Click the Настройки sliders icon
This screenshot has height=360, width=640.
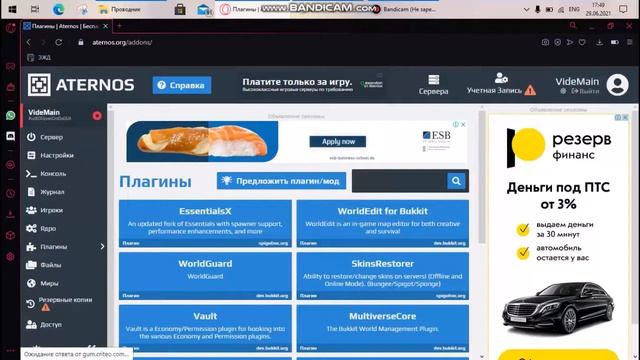(31, 156)
